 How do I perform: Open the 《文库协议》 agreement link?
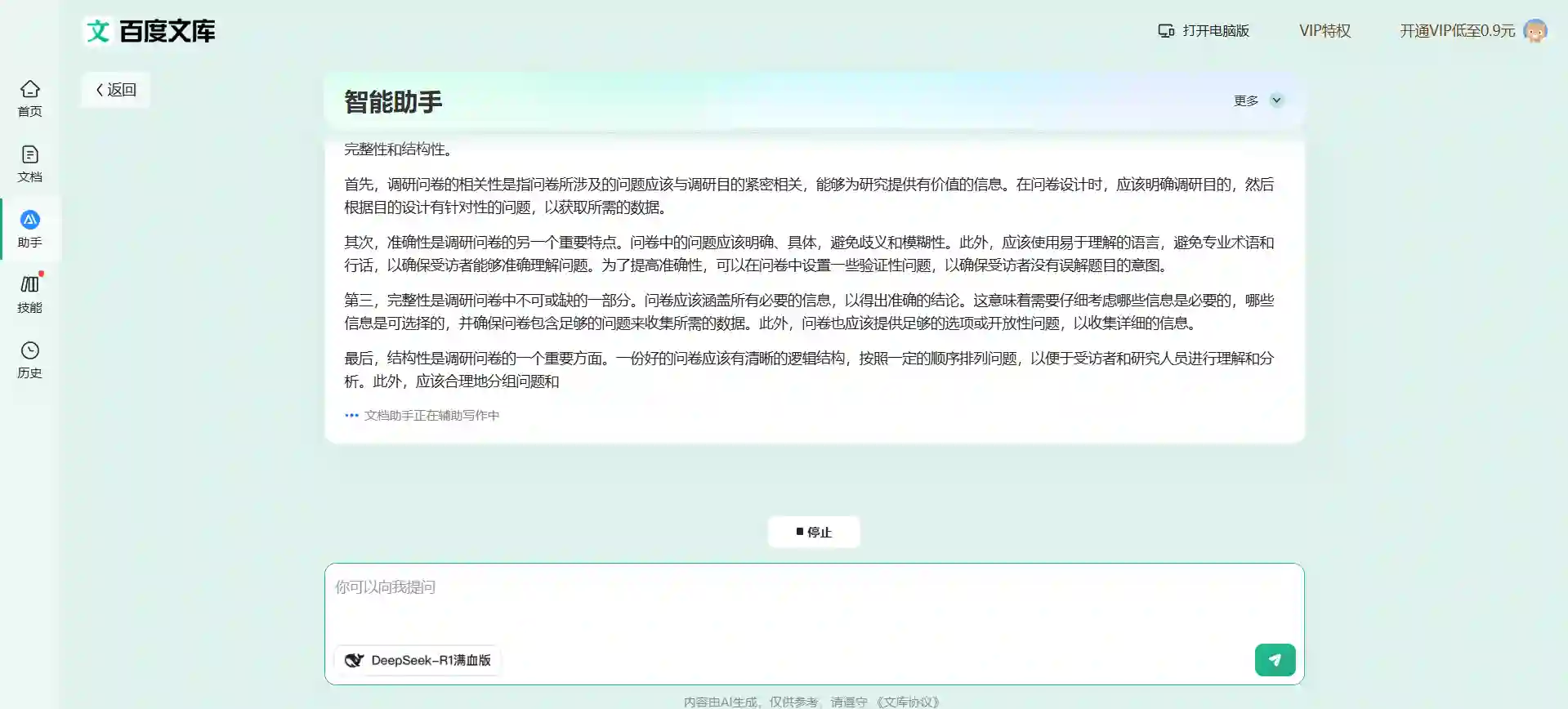pyautogui.click(x=908, y=702)
